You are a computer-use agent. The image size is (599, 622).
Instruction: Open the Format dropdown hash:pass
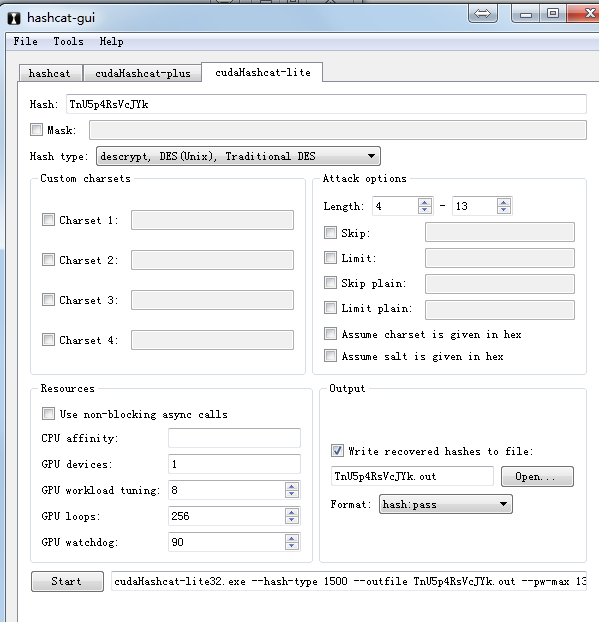(x=446, y=504)
